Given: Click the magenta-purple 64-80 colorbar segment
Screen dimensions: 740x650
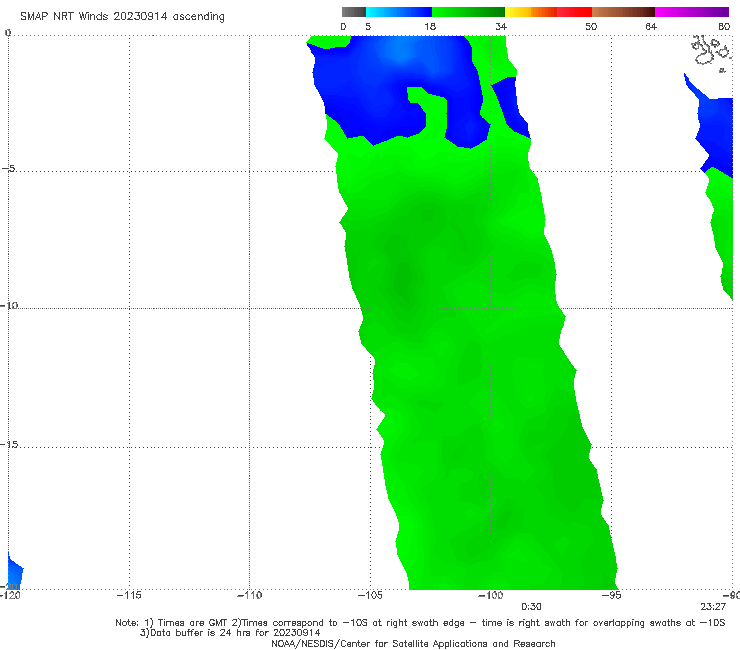Looking at the screenshot, I should [692, 12].
